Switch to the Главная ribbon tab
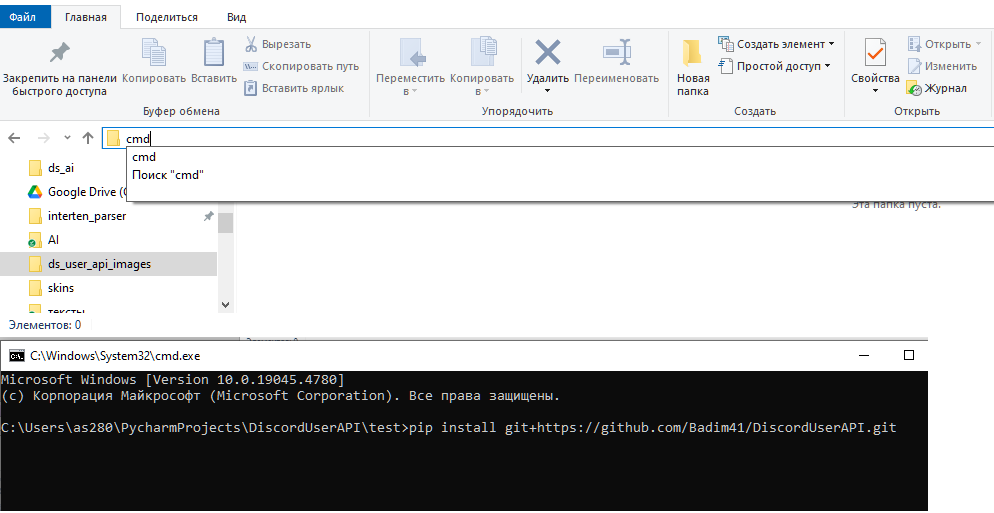994x513 pixels. point(86,17)
